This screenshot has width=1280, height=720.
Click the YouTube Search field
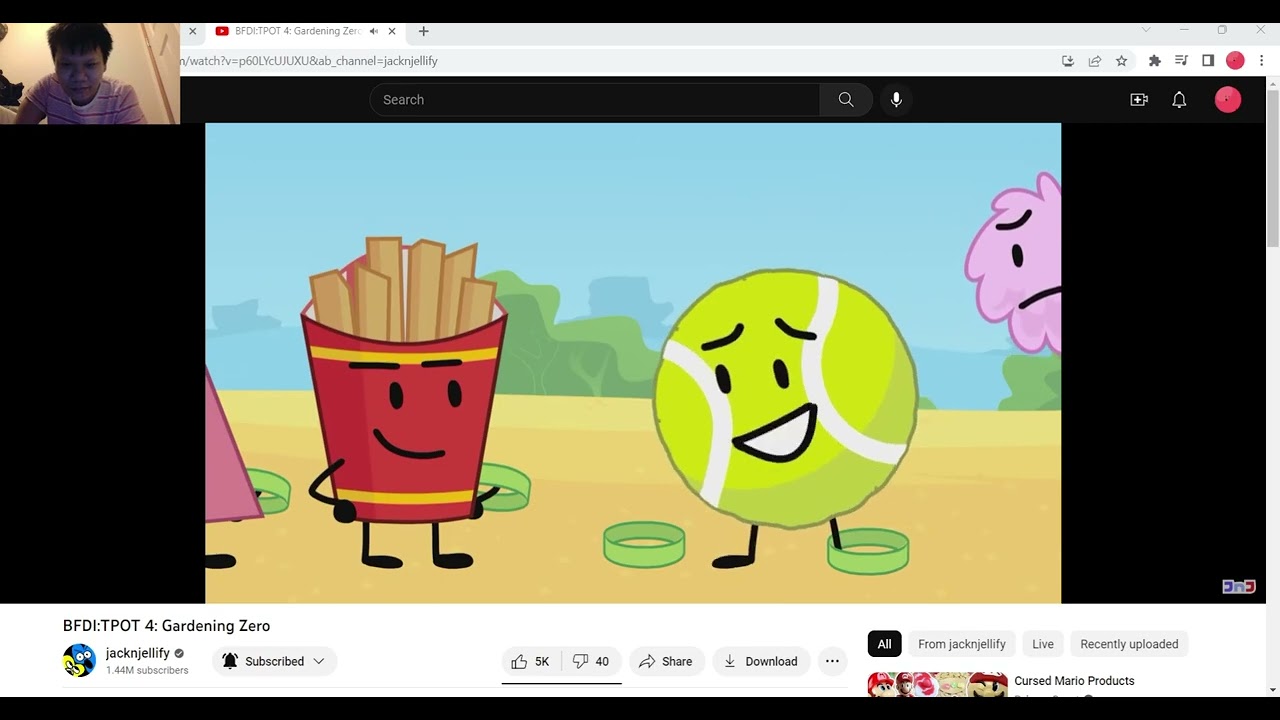tap(595, 100)
